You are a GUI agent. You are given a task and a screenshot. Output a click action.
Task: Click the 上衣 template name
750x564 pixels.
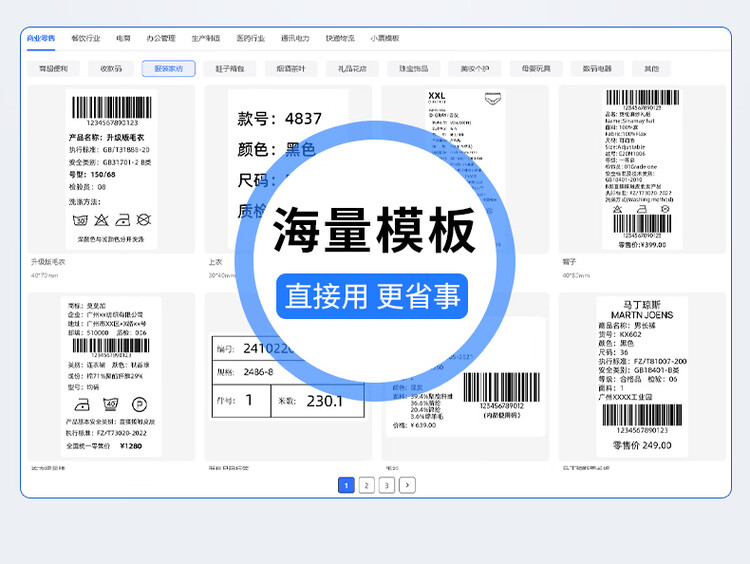pyautogui.click(x=215, y=262)
